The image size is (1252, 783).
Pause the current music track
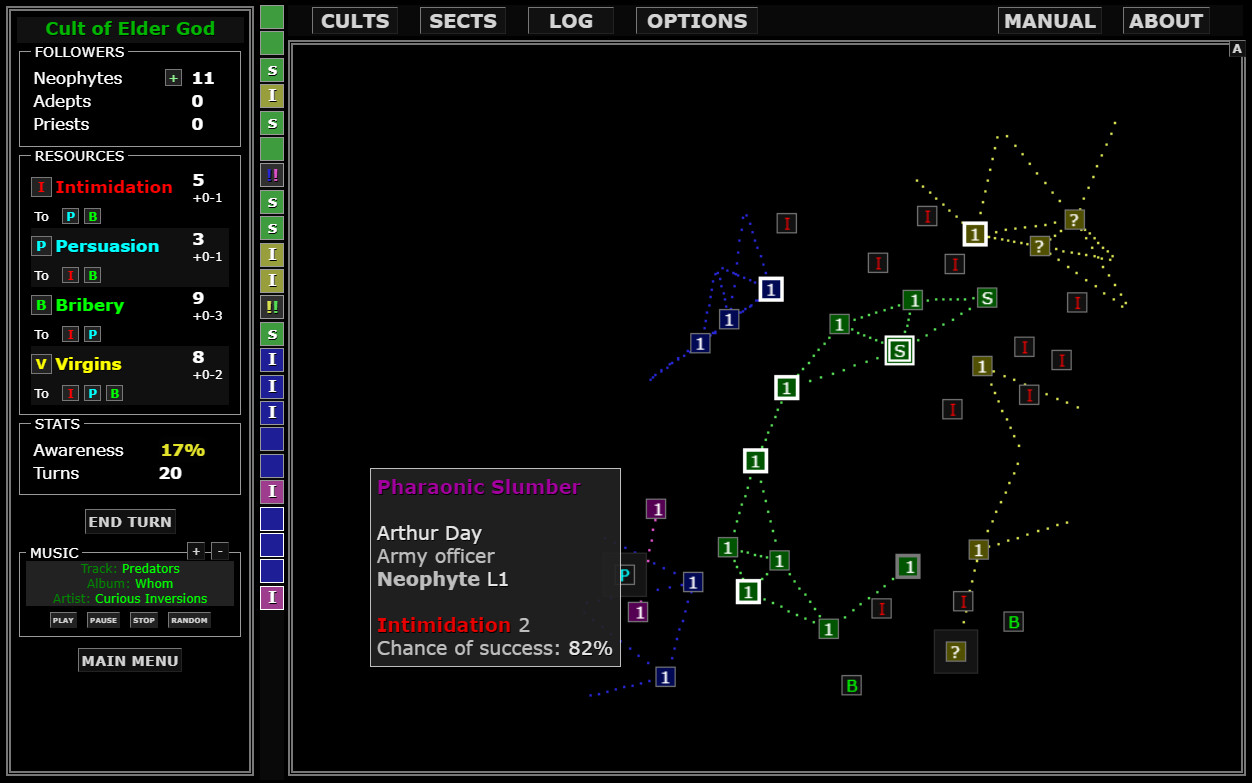pyautogui.click(x=103, y=619)
